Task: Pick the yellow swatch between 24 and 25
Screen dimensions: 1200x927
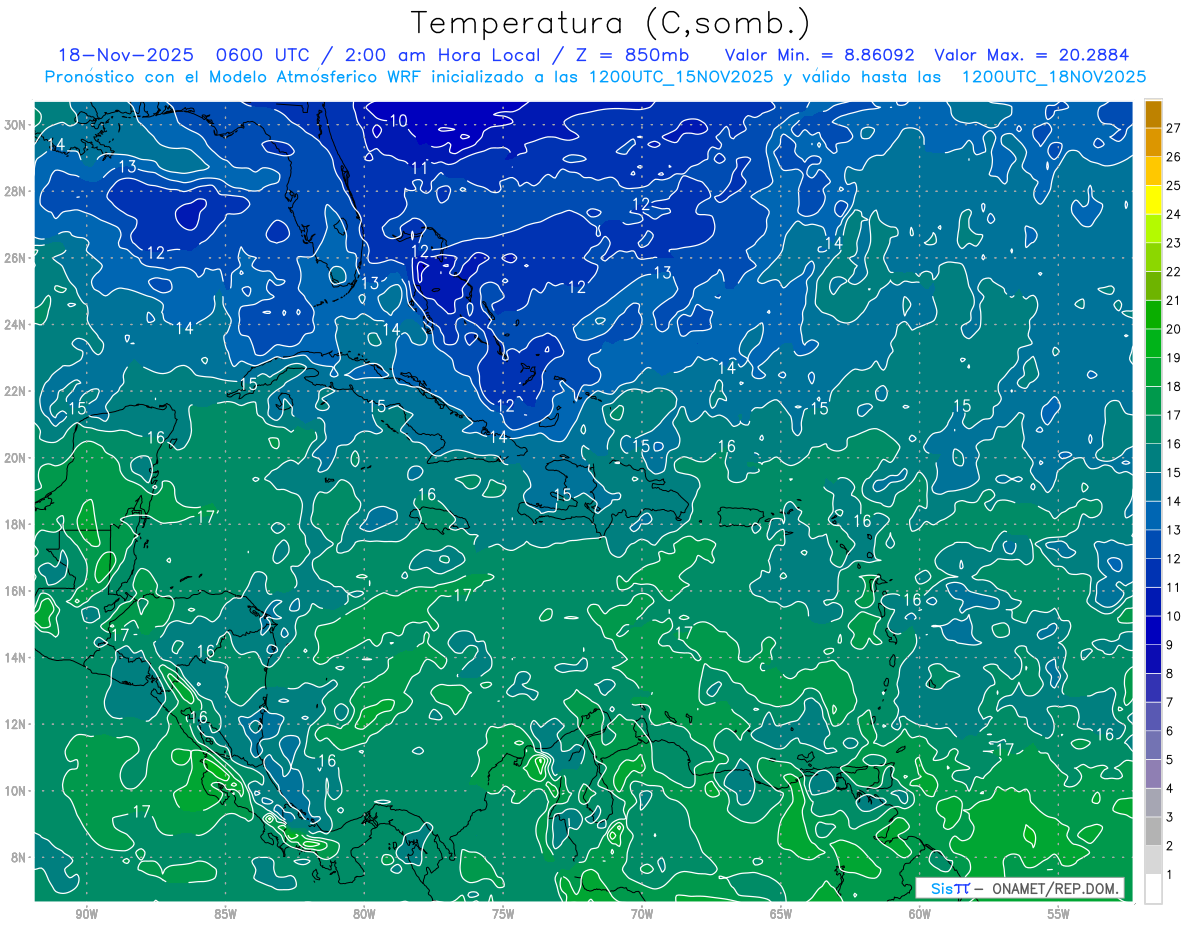Action: (1154, 200)
